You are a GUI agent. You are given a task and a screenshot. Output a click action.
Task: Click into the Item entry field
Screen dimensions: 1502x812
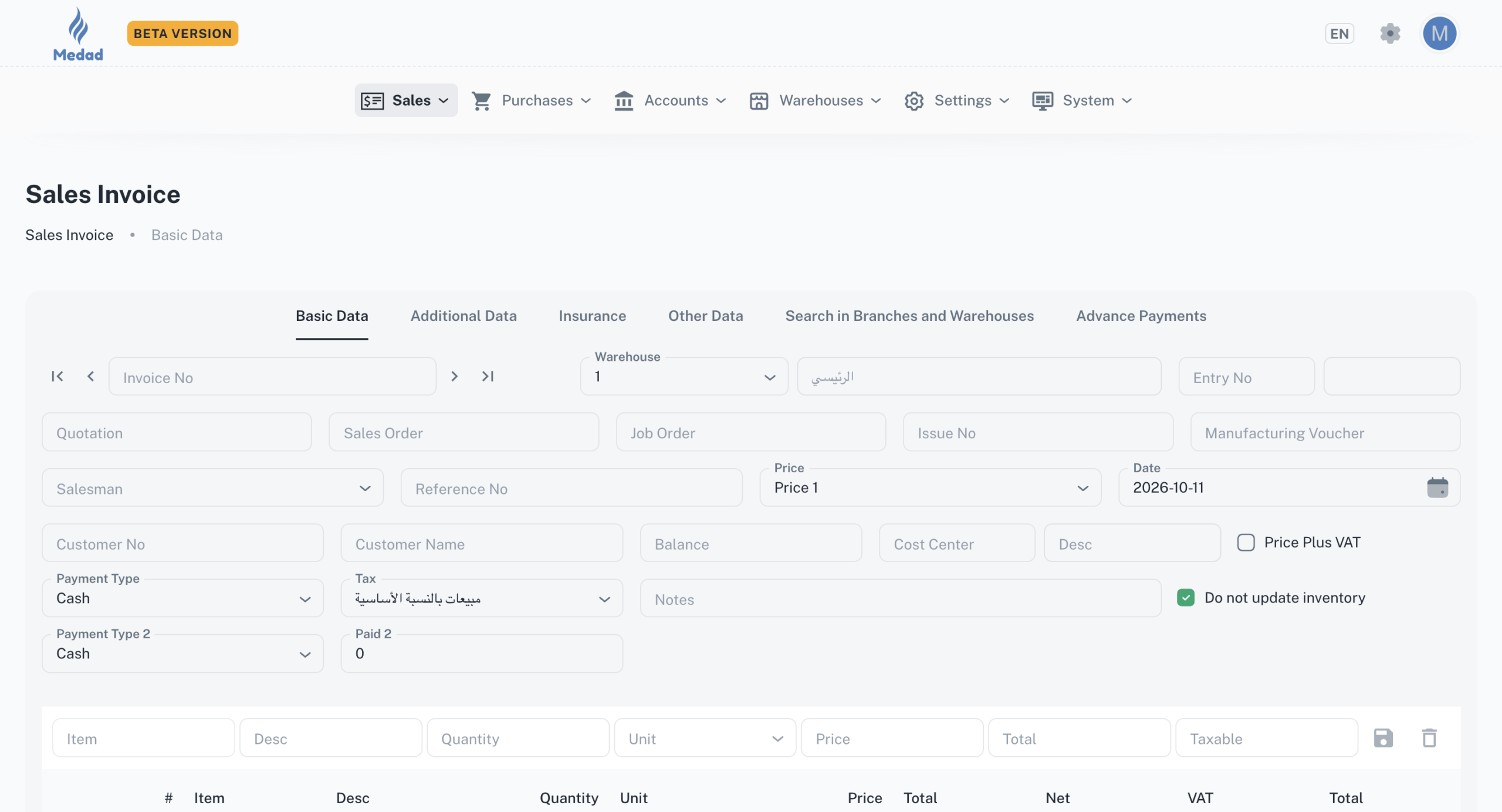pos(144,738)
